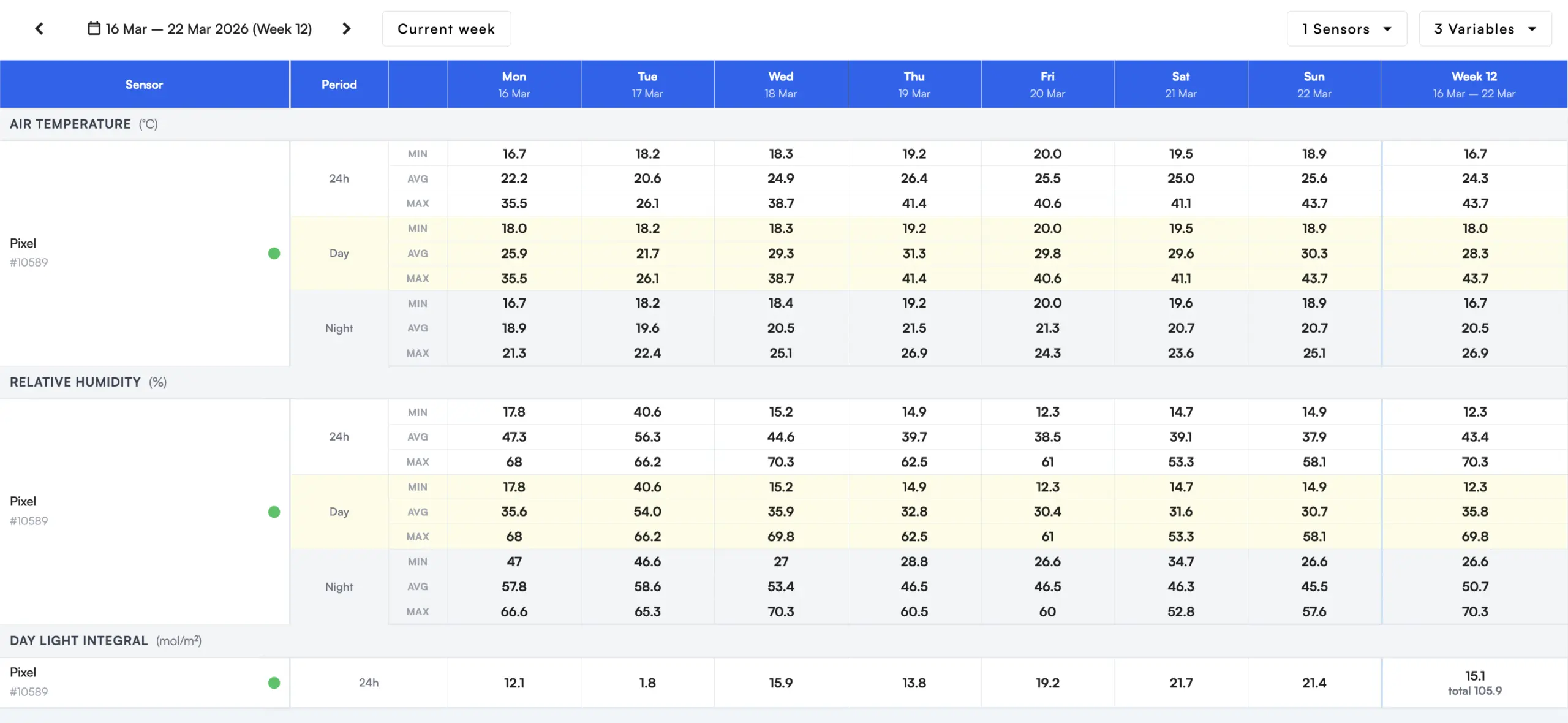Screen dimensions: 1568x723
Task: Click the Night period label under Air Temperature
Action: pos(339,328)
